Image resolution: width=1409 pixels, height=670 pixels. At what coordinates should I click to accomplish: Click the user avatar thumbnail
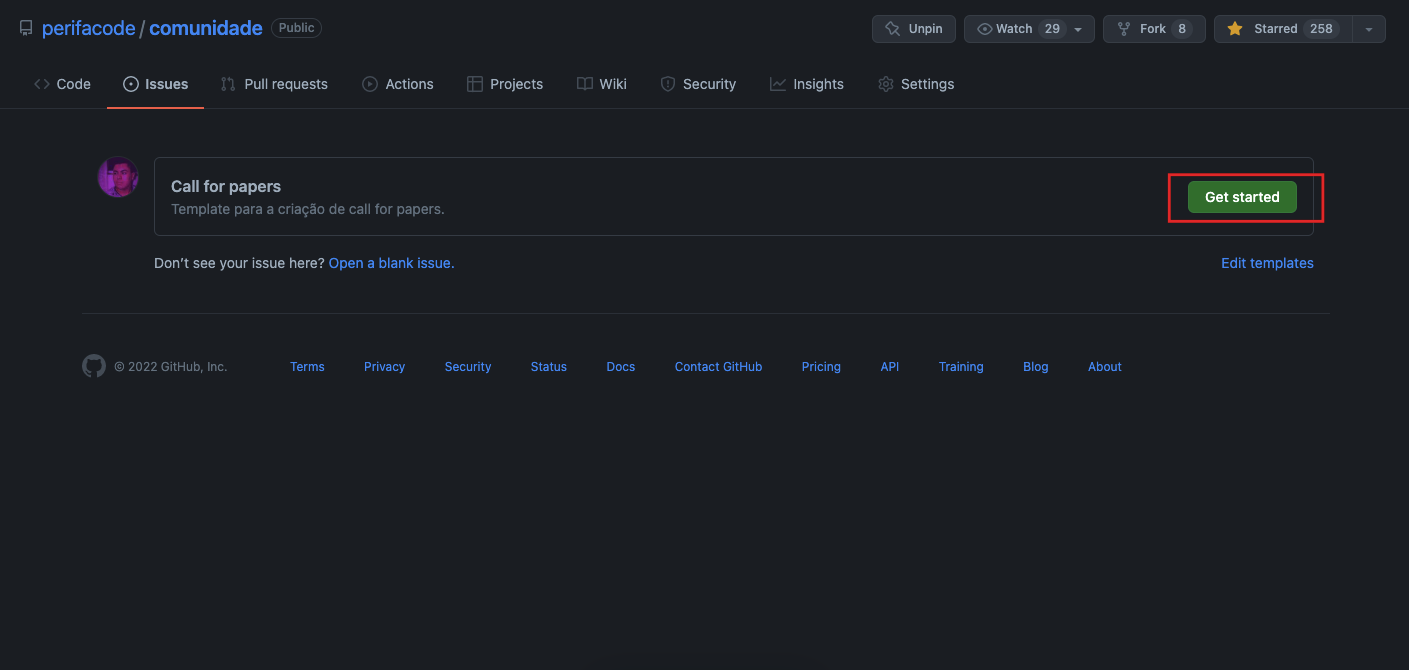(x=118, y=177)
